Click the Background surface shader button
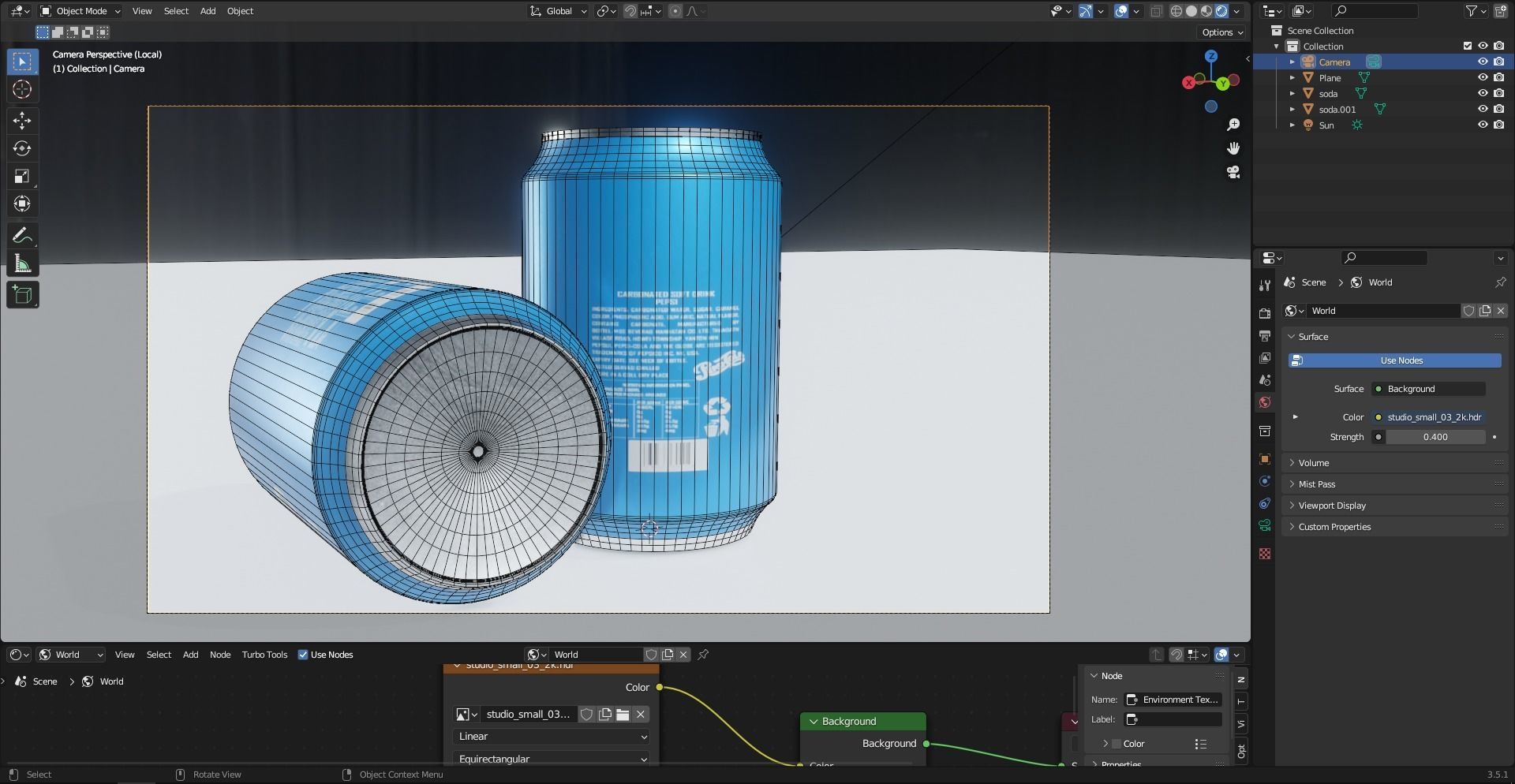The image size is (1515, 784). point(1427,388)
